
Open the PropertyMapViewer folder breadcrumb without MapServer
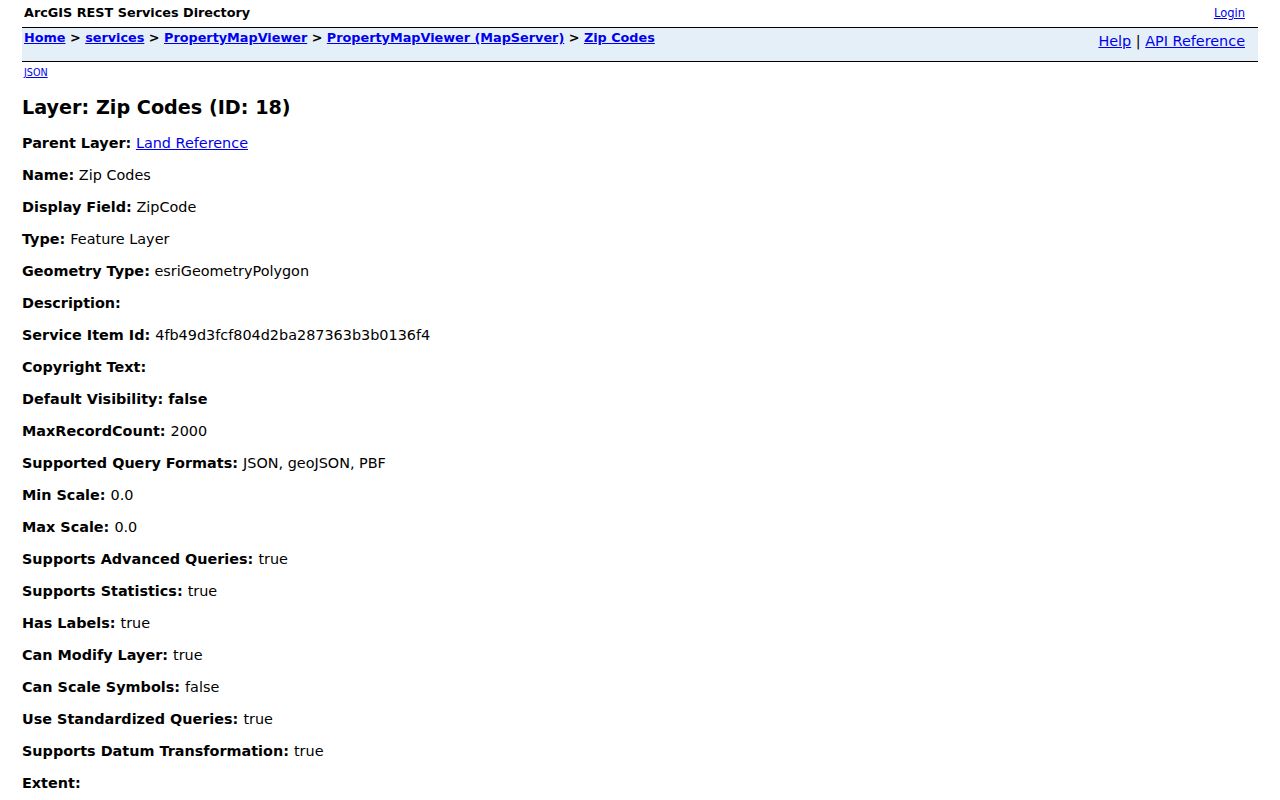point(236,38)
